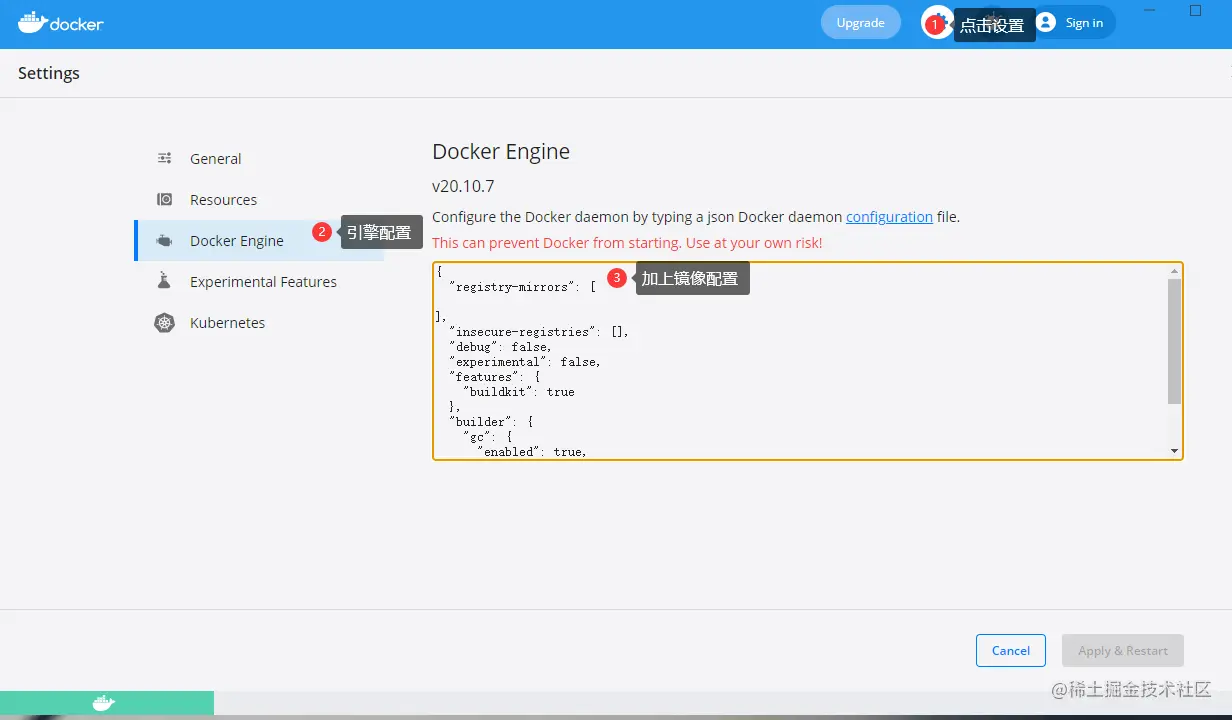Screen dimensions: 1232x720
Task: Maximize the Docker Desktop window
Action: coord(1195,10)
